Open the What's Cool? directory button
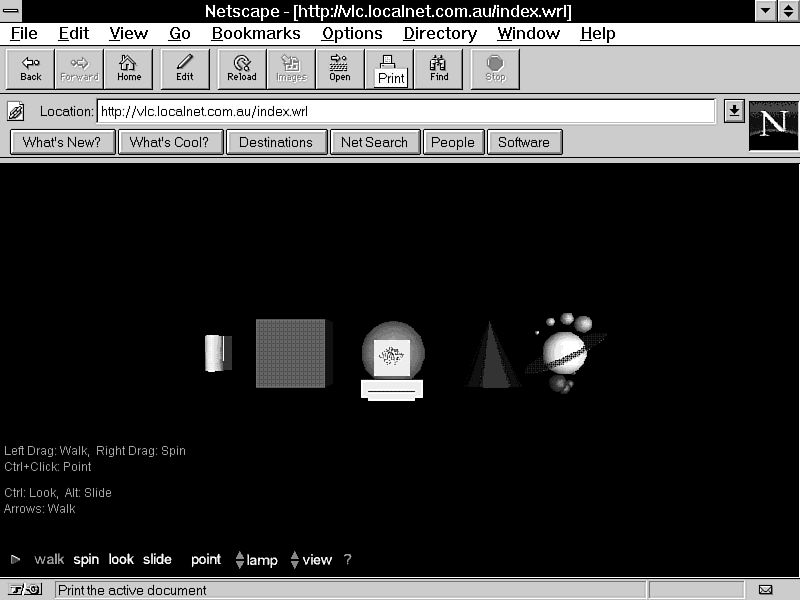The image size is (800, 600). pyautogui.click(x=169, y=142)
